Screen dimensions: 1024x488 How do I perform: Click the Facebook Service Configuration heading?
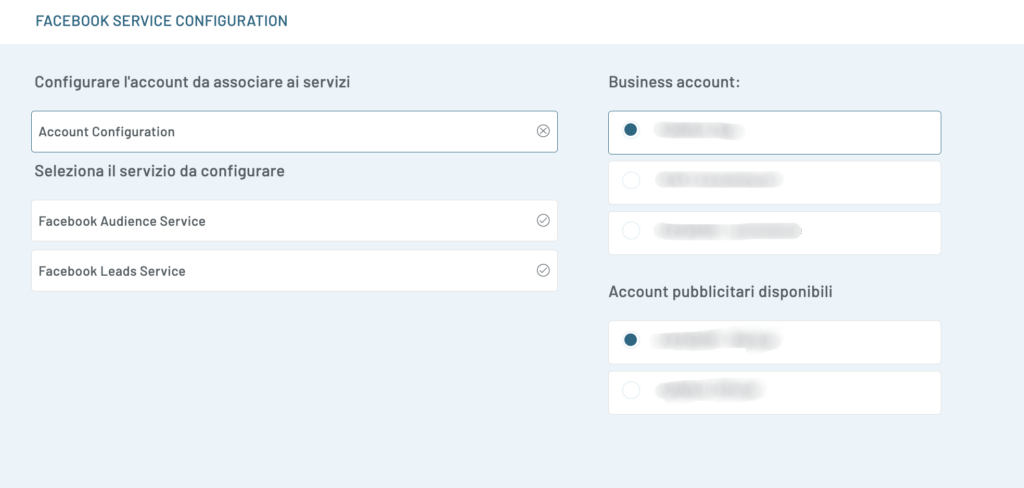(161, 21)
